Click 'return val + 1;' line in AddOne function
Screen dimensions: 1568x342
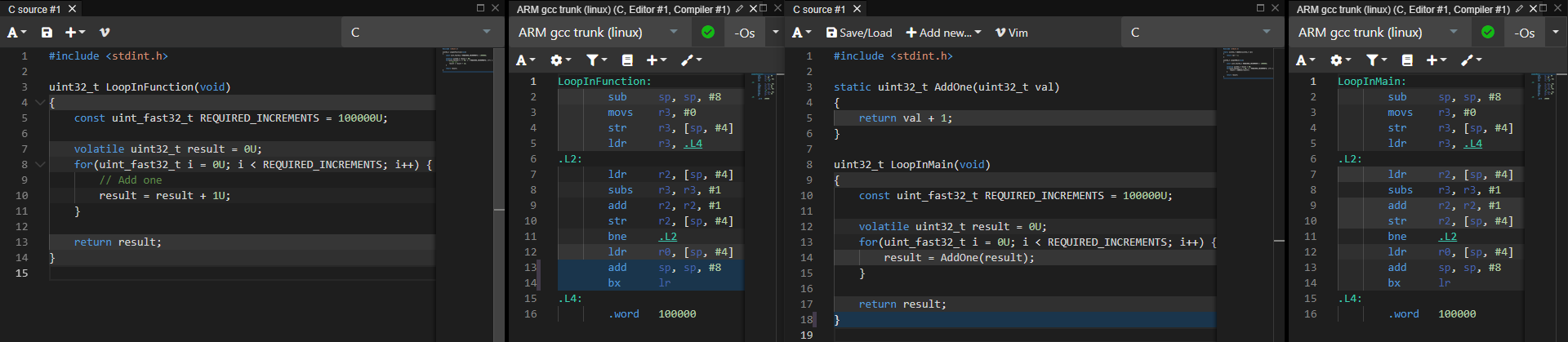coord(906,118)
